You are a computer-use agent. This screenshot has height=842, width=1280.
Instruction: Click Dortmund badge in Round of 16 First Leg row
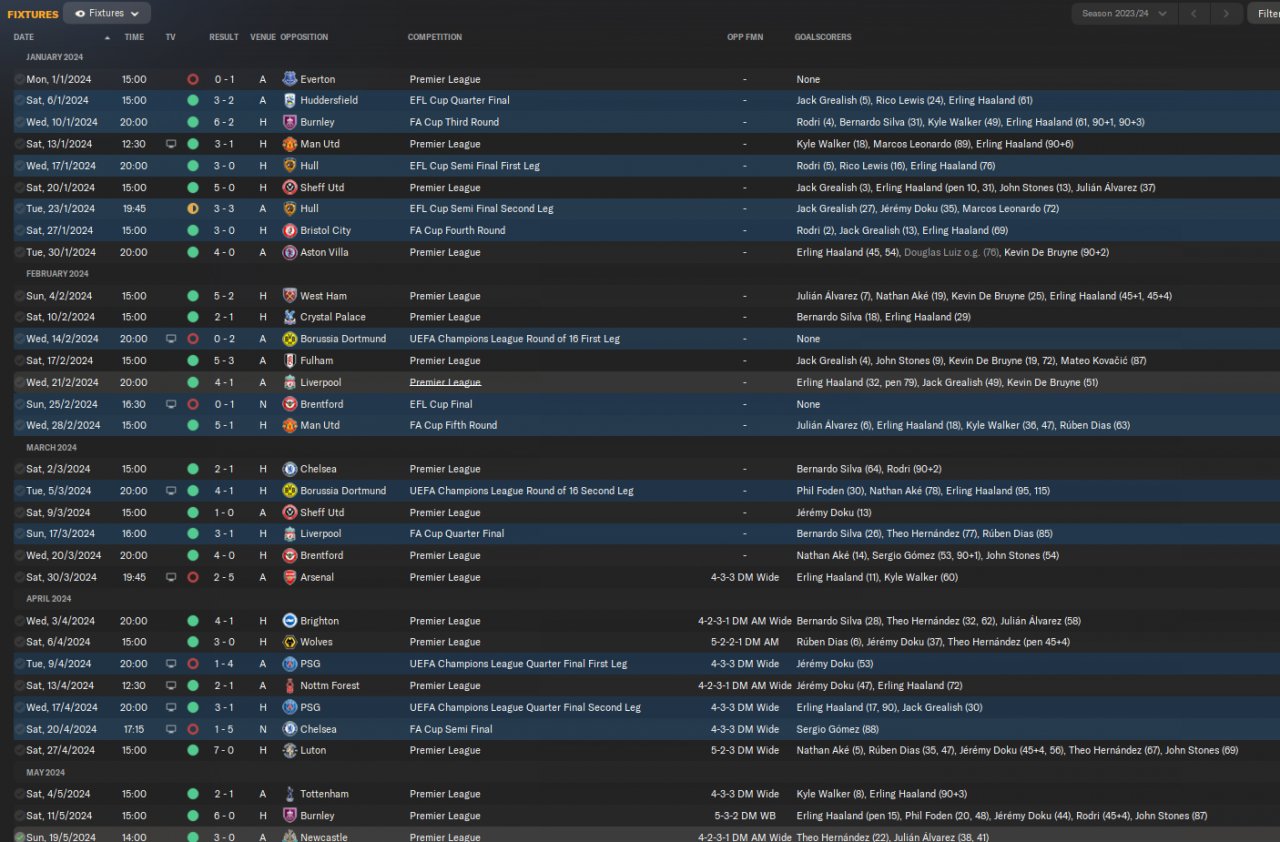[290, 339]
